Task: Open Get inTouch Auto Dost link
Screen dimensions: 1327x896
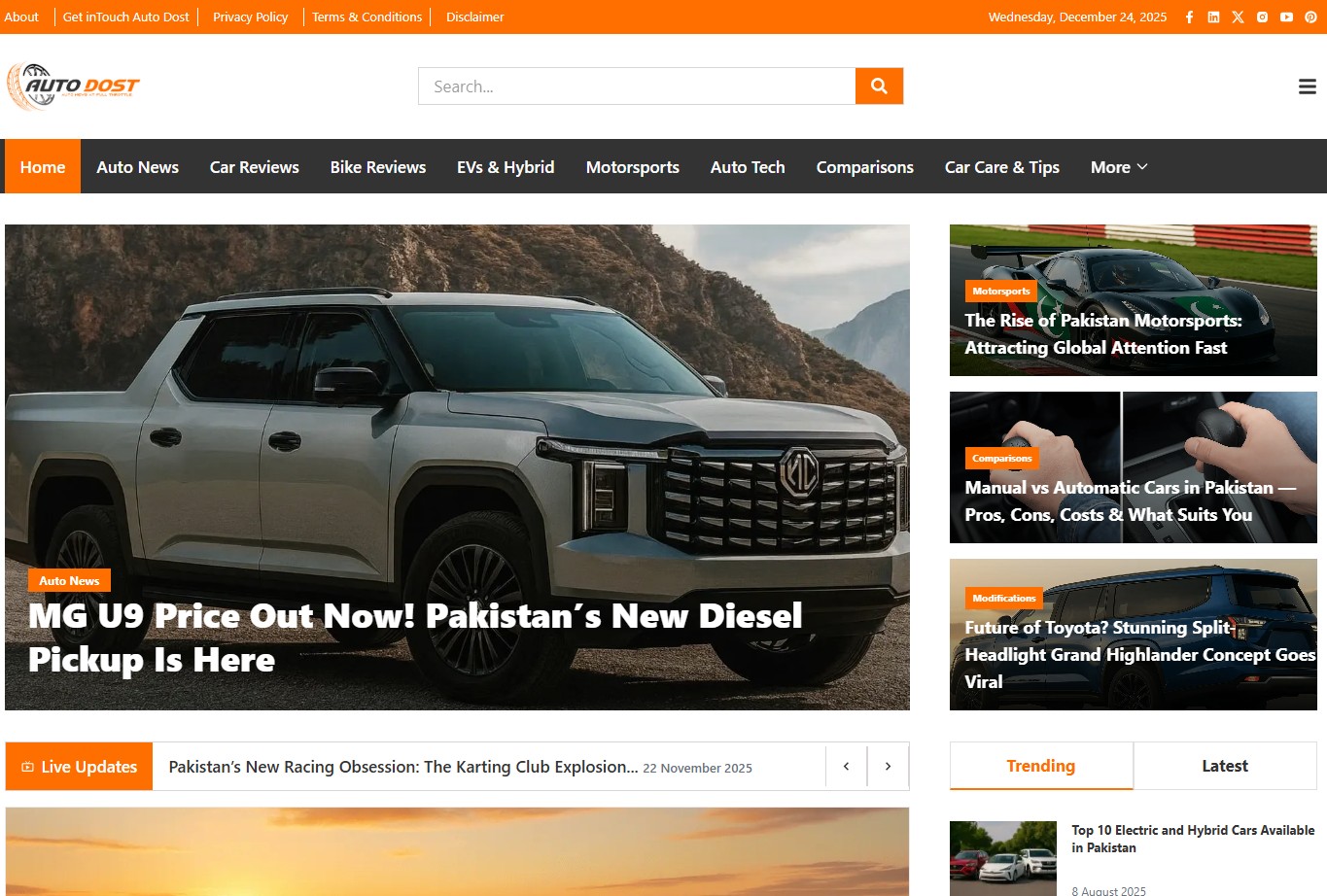Action: (126, 17)
